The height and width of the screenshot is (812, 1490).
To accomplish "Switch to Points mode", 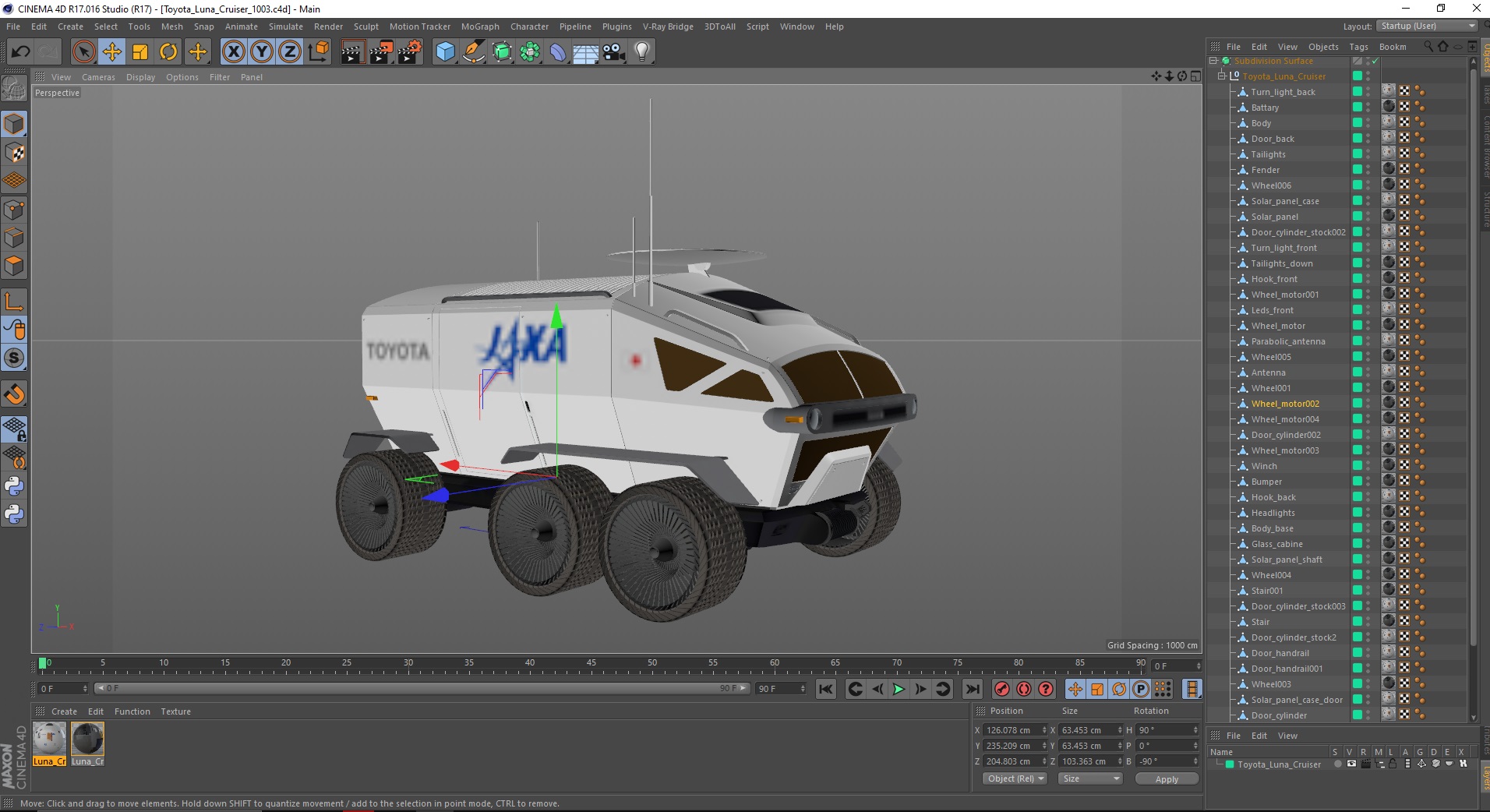I will point(14,210).
